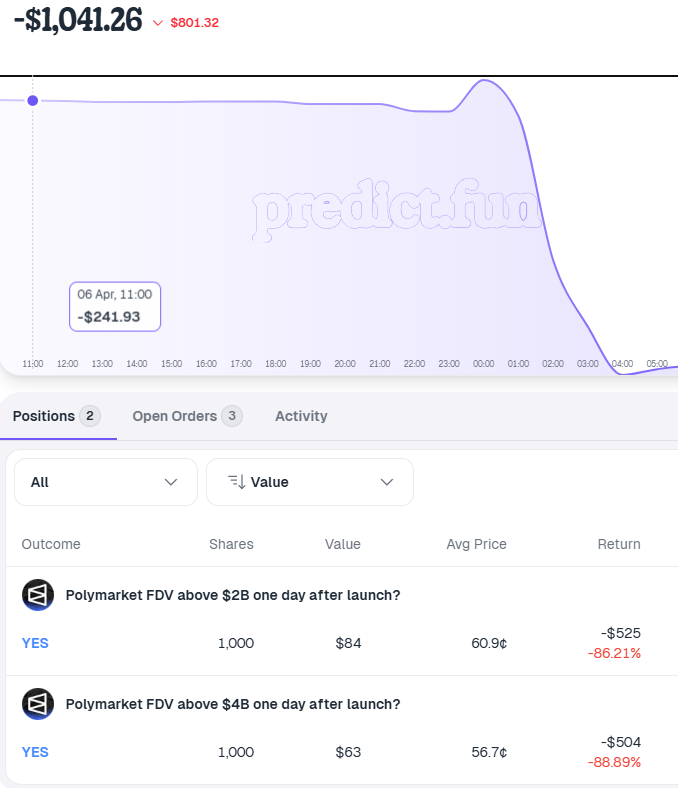
Task: Click the Open Orders count badge 3
Action: [232, 416]
